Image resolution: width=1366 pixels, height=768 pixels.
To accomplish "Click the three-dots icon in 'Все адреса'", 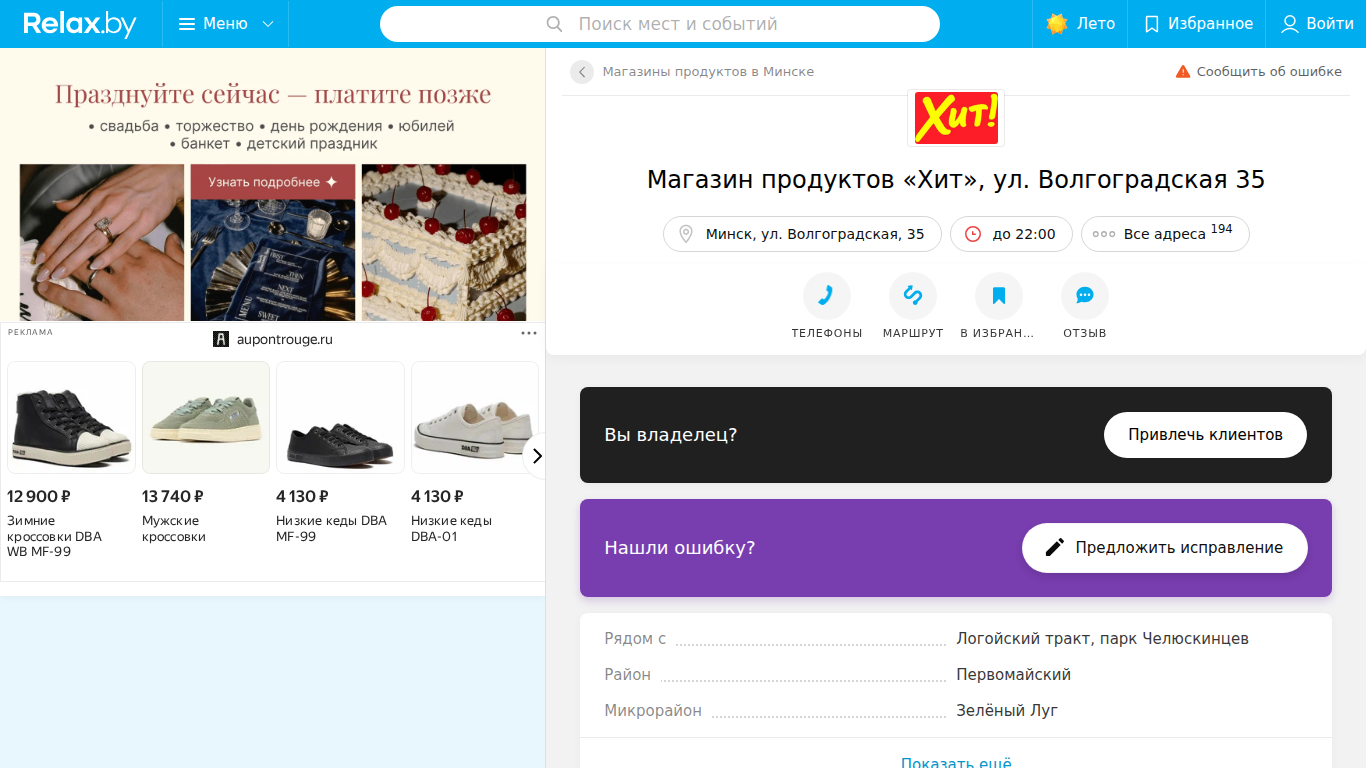I will [1104, 234].
